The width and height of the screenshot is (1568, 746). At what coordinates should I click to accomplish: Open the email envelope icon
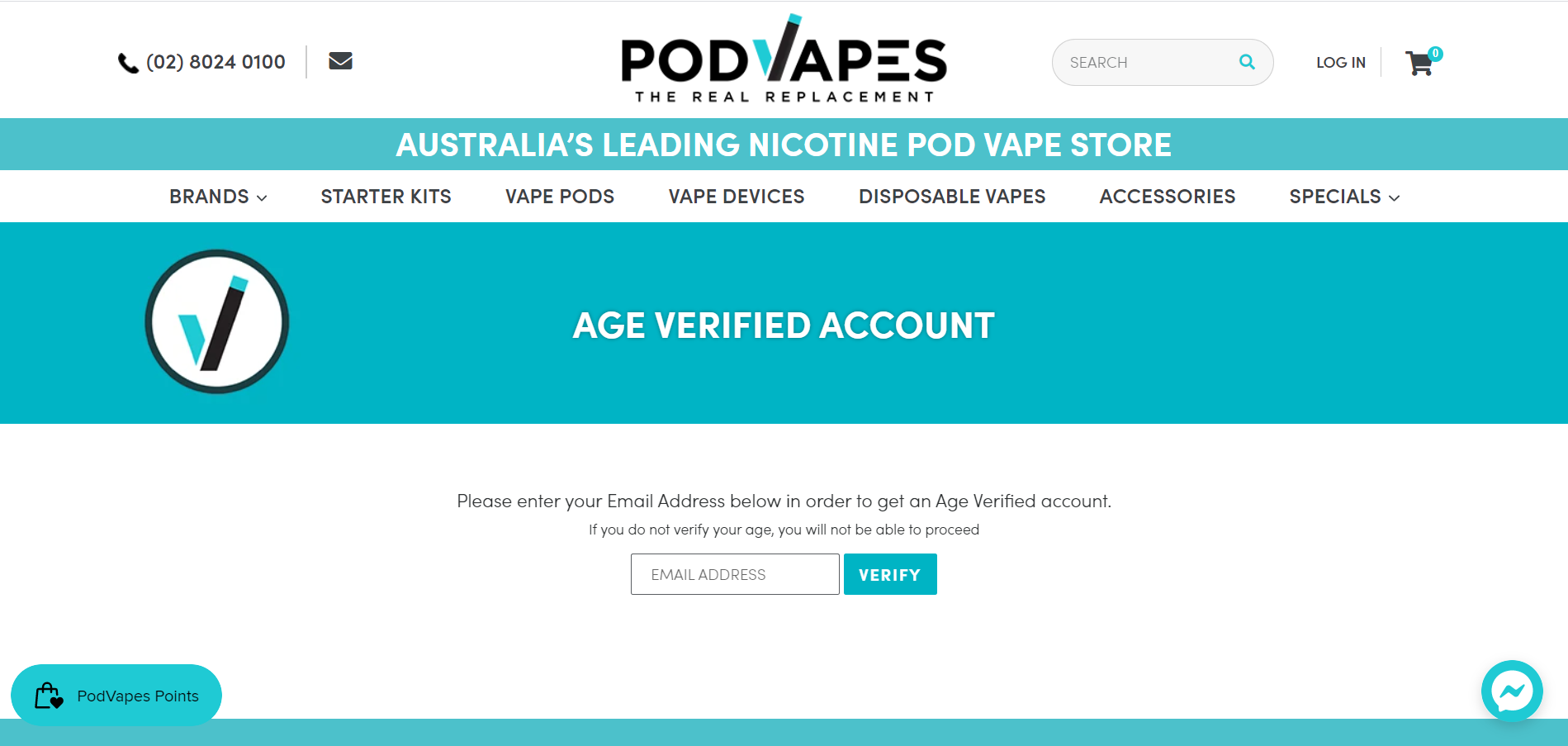(340, 61)
